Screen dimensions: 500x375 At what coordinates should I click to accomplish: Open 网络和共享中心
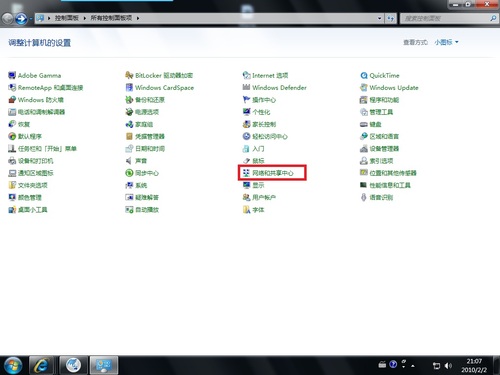(x=268, y=173)
